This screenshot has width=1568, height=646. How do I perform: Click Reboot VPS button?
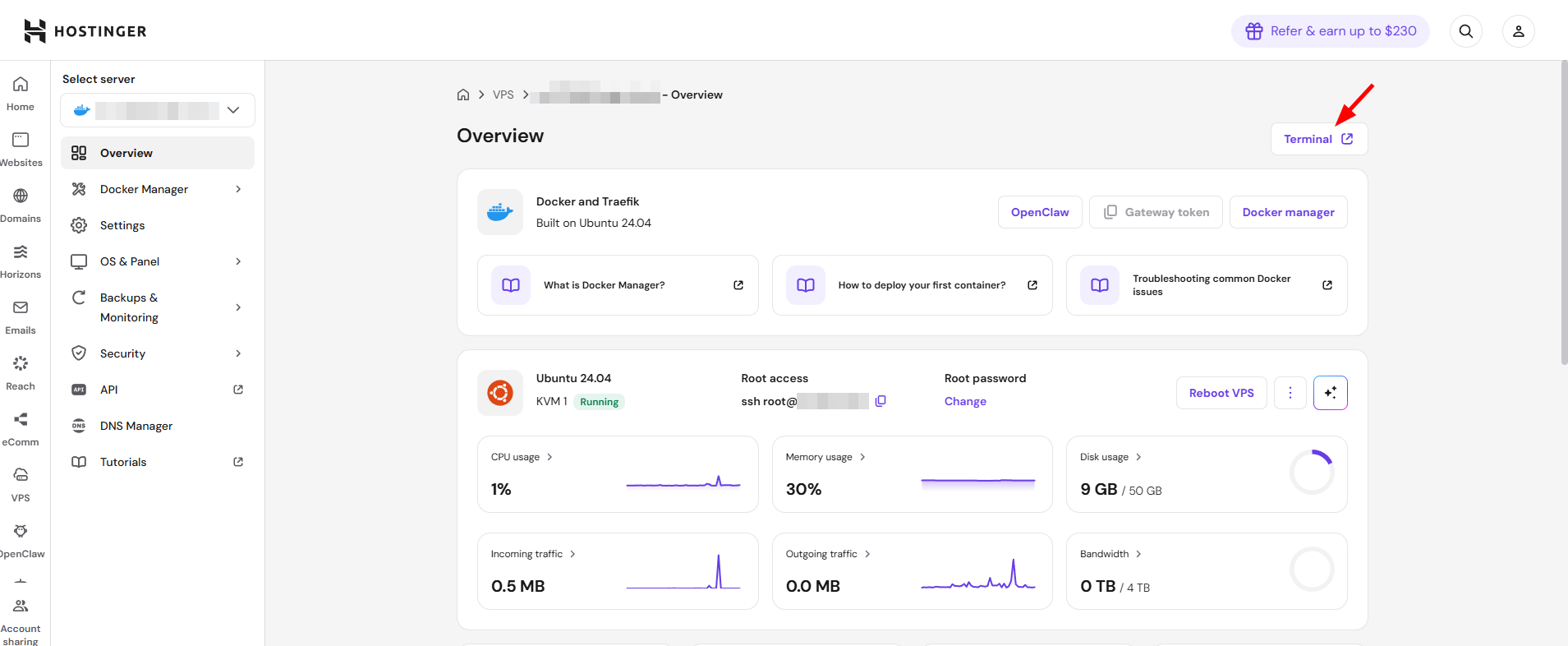(1221, 393)
